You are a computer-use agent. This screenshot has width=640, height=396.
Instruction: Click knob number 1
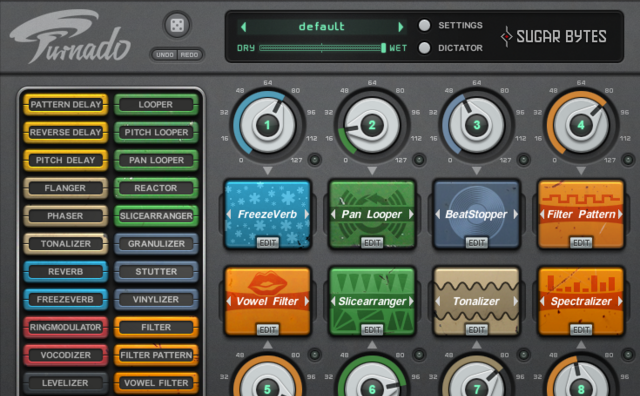pyautogui.click(x=268, y=125)
